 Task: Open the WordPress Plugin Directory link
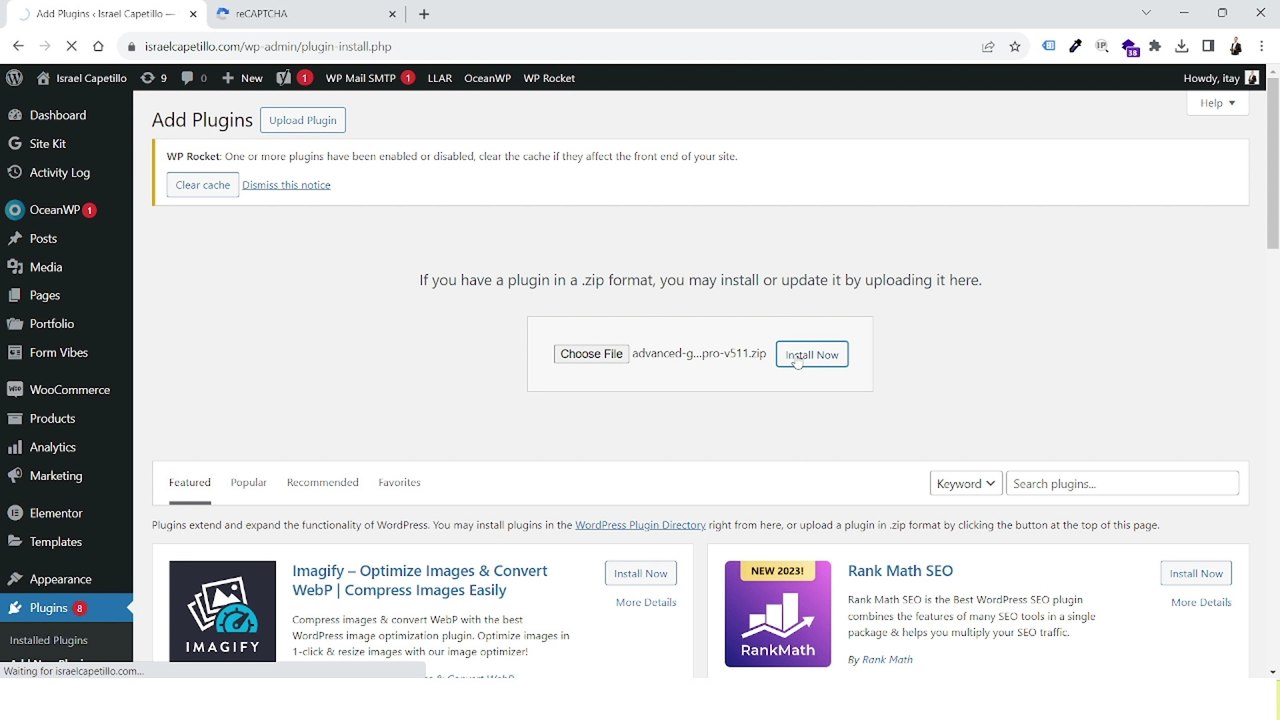coord(640,525)
